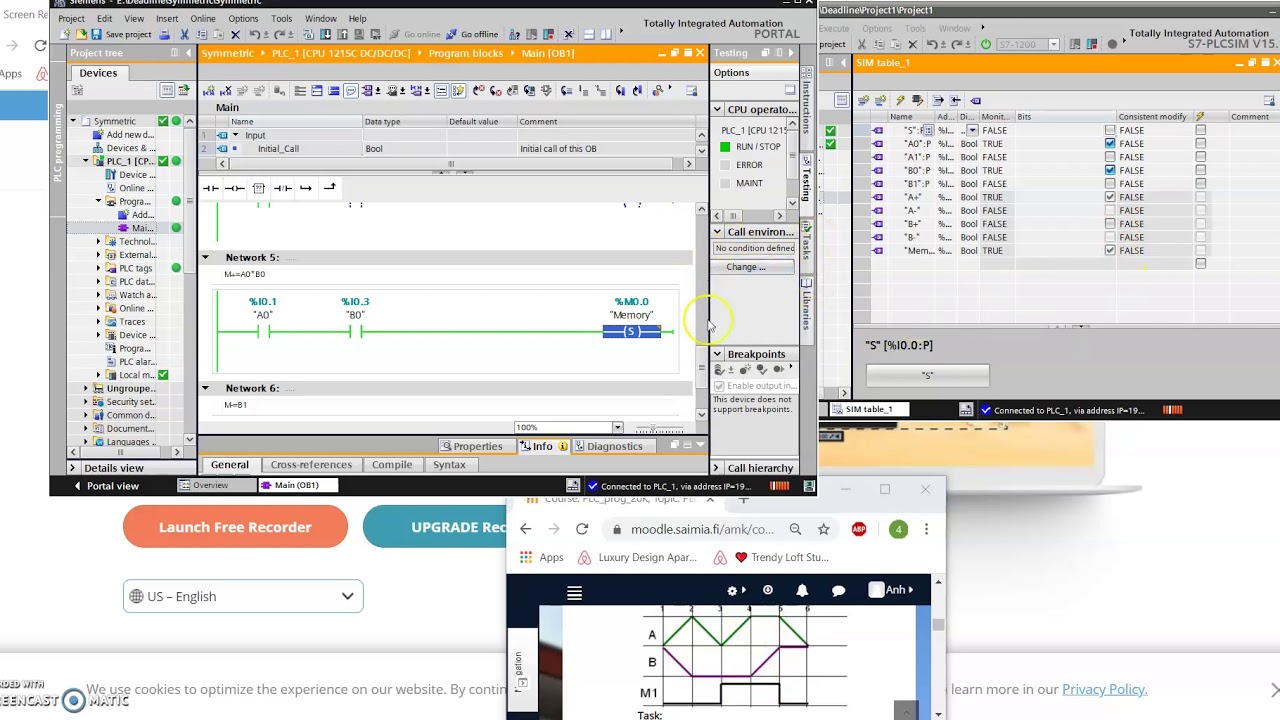The height and width of the screenshot is (720, 1280).
Task: Close the branch in ladder toolbar
Action: (x=330, y=188)
